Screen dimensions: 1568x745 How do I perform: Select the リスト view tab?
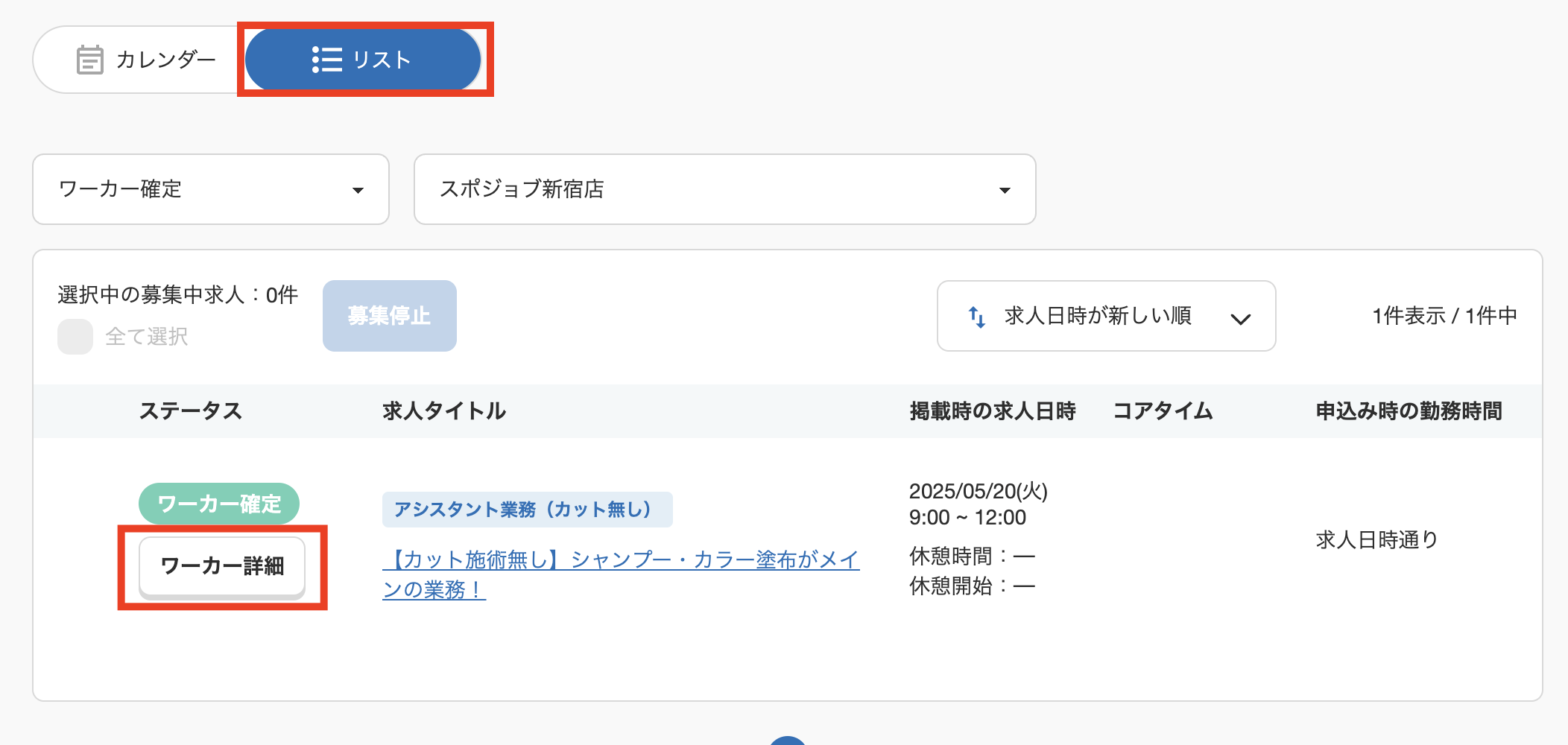[363, 59]
